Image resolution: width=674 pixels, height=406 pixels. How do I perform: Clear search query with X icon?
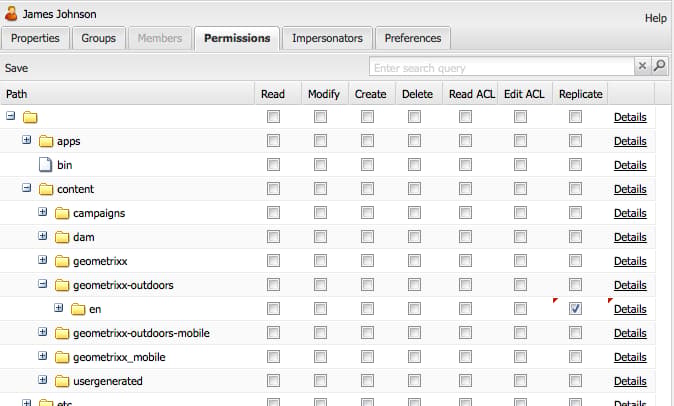pos(642,66)
